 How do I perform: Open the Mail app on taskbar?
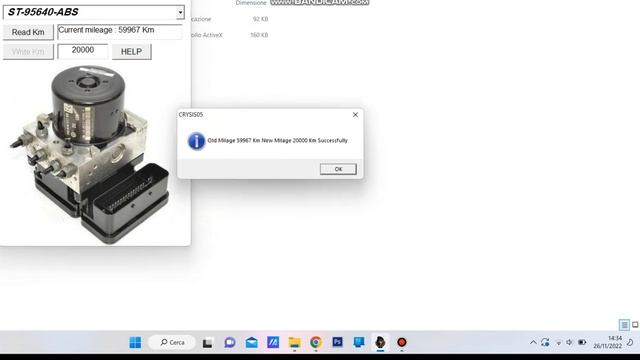click(x=251, y=342)
